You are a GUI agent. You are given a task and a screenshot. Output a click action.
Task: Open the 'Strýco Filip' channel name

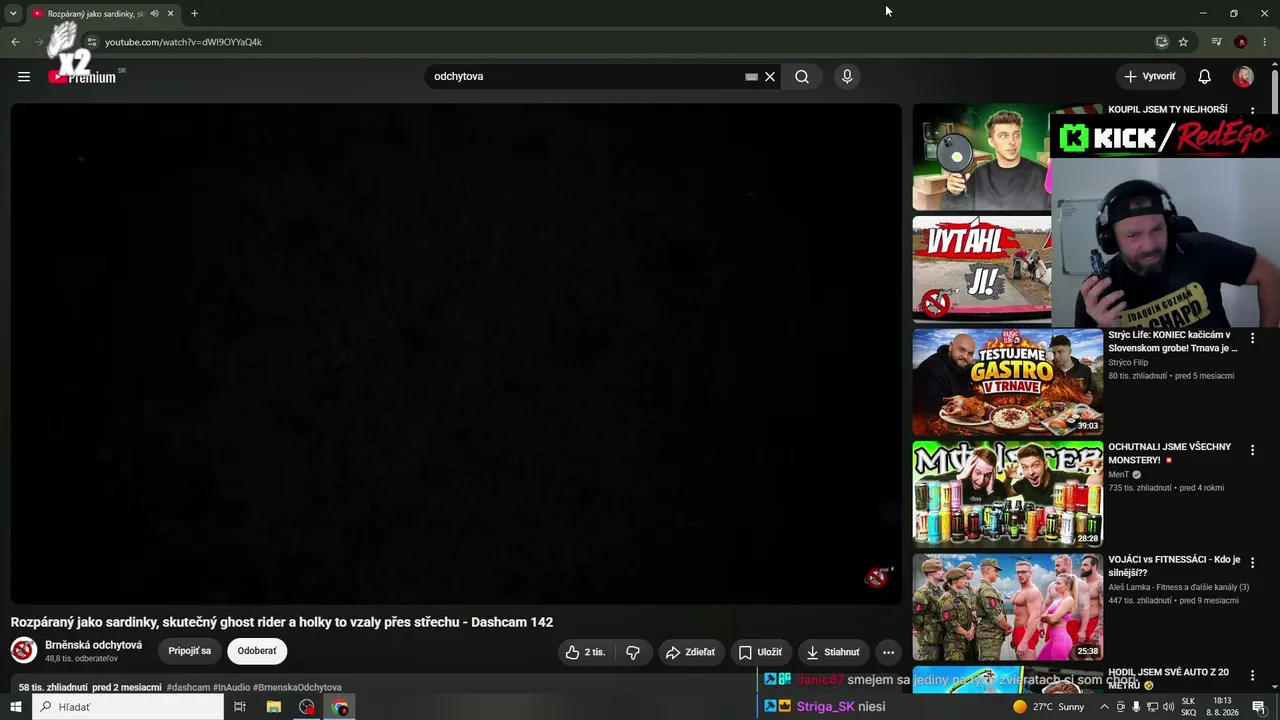click(x=1128, y=362)
